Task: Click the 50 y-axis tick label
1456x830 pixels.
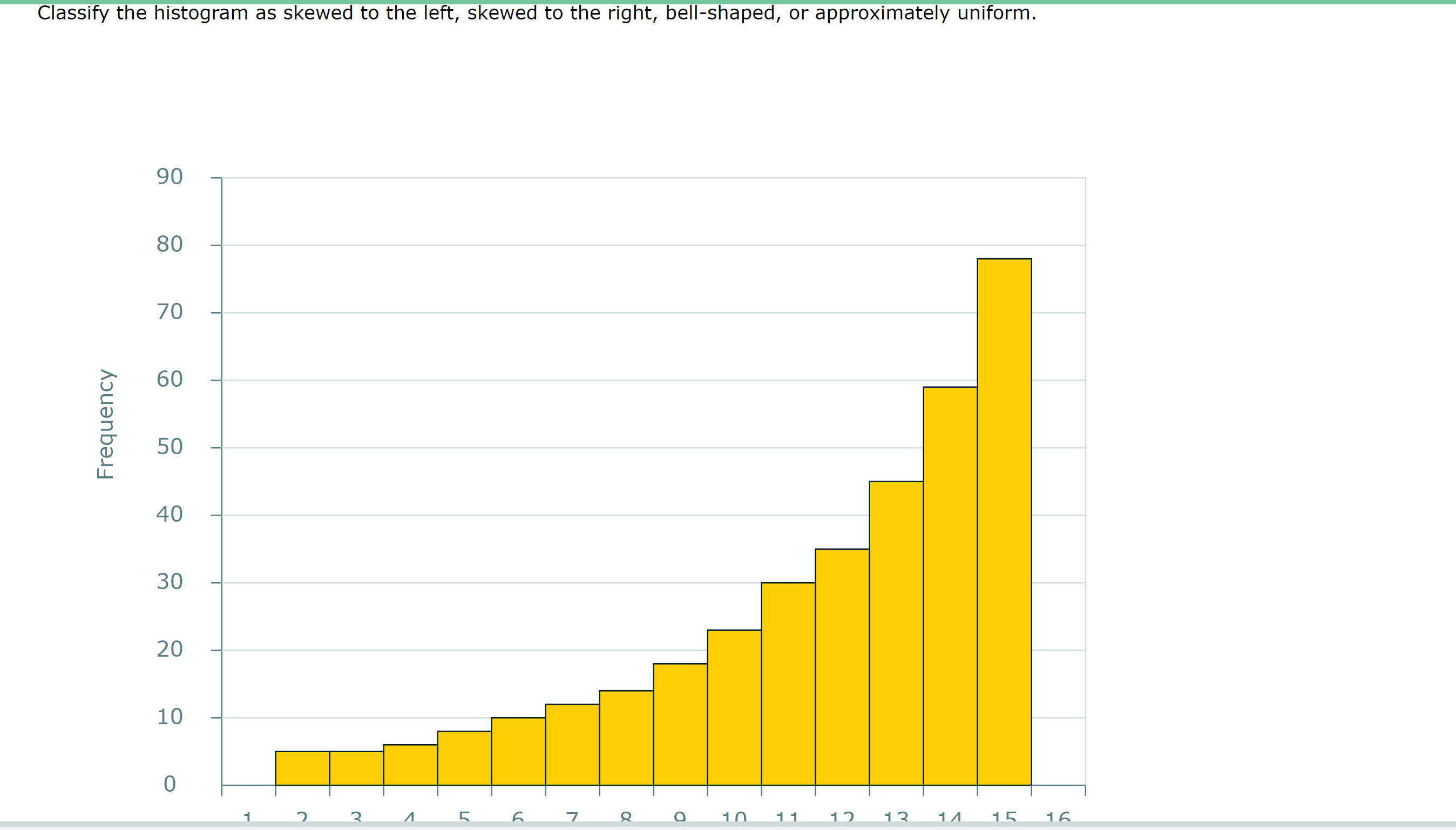Action: pos(170,447)
